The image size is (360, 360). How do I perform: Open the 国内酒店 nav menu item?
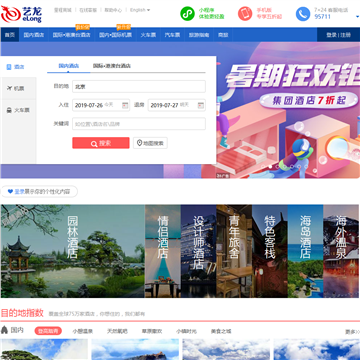pos(34,35)
